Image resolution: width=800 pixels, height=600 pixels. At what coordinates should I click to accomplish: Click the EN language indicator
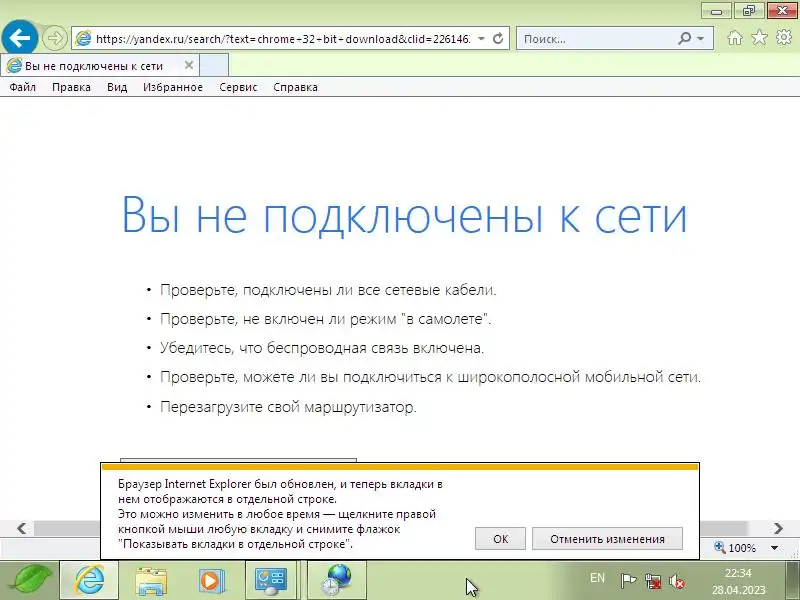[597, 578]
